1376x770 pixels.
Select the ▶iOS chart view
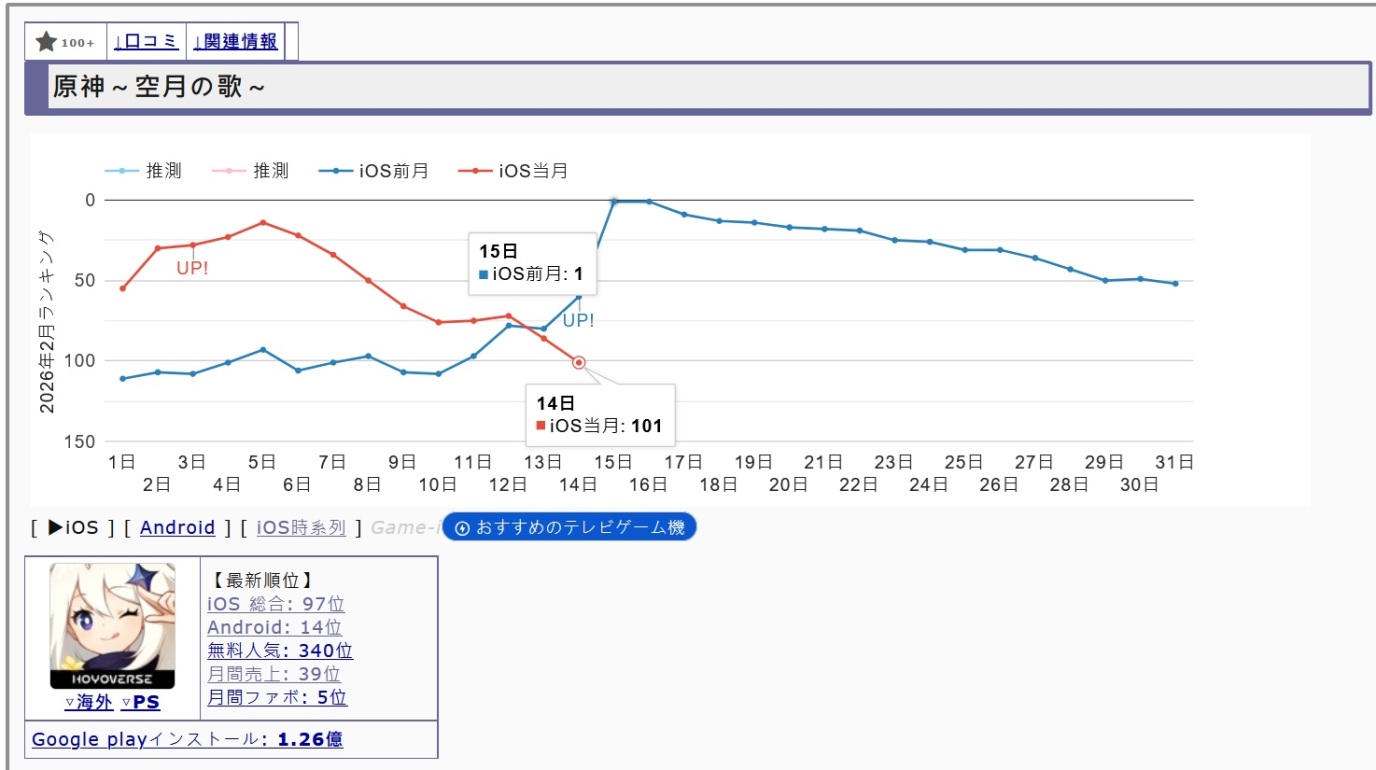coord(73,528)
